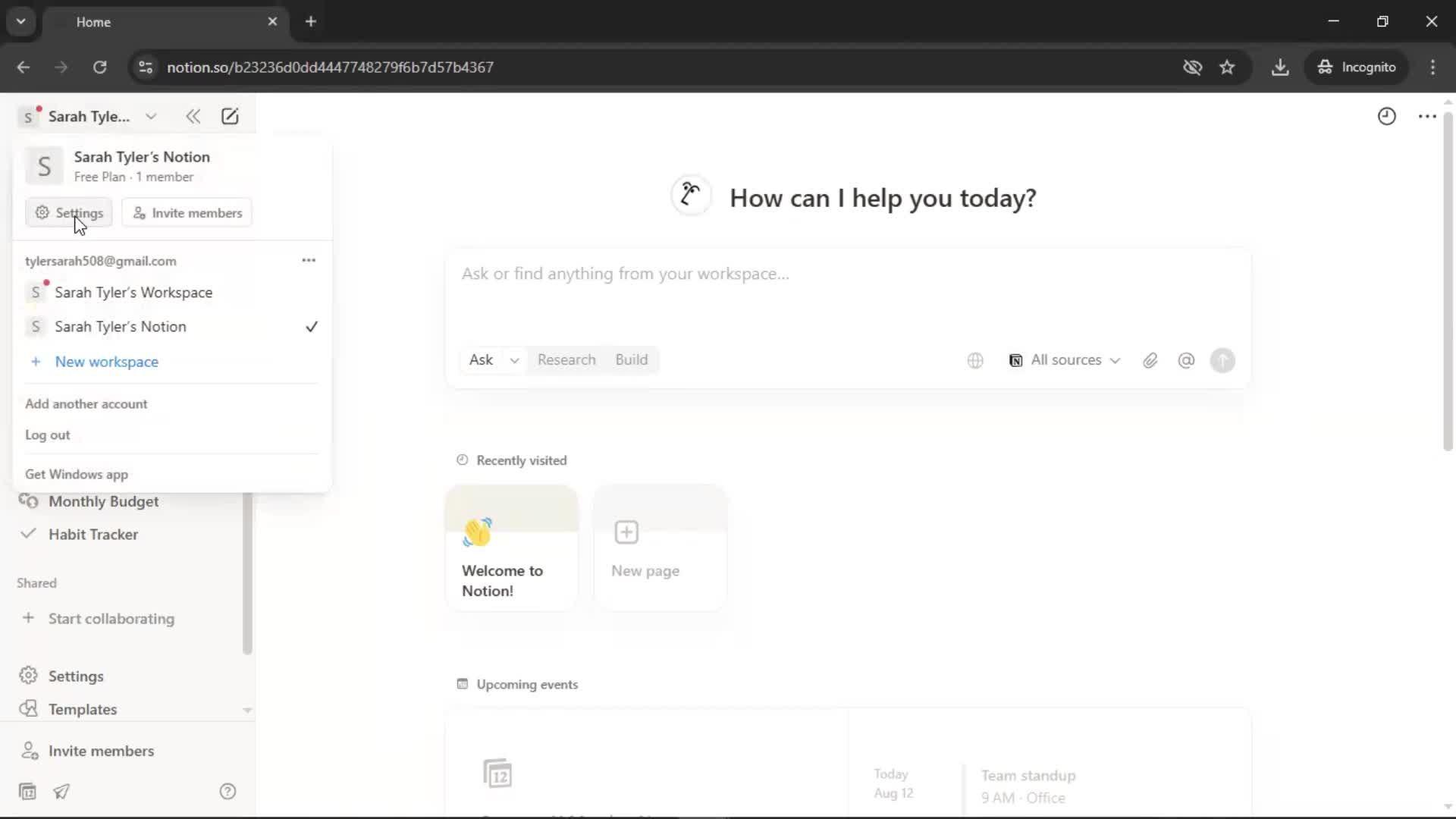The image size is (1456, 819).
Task: Click the sidebar Settings gear icon
Action: click(28, 676)
